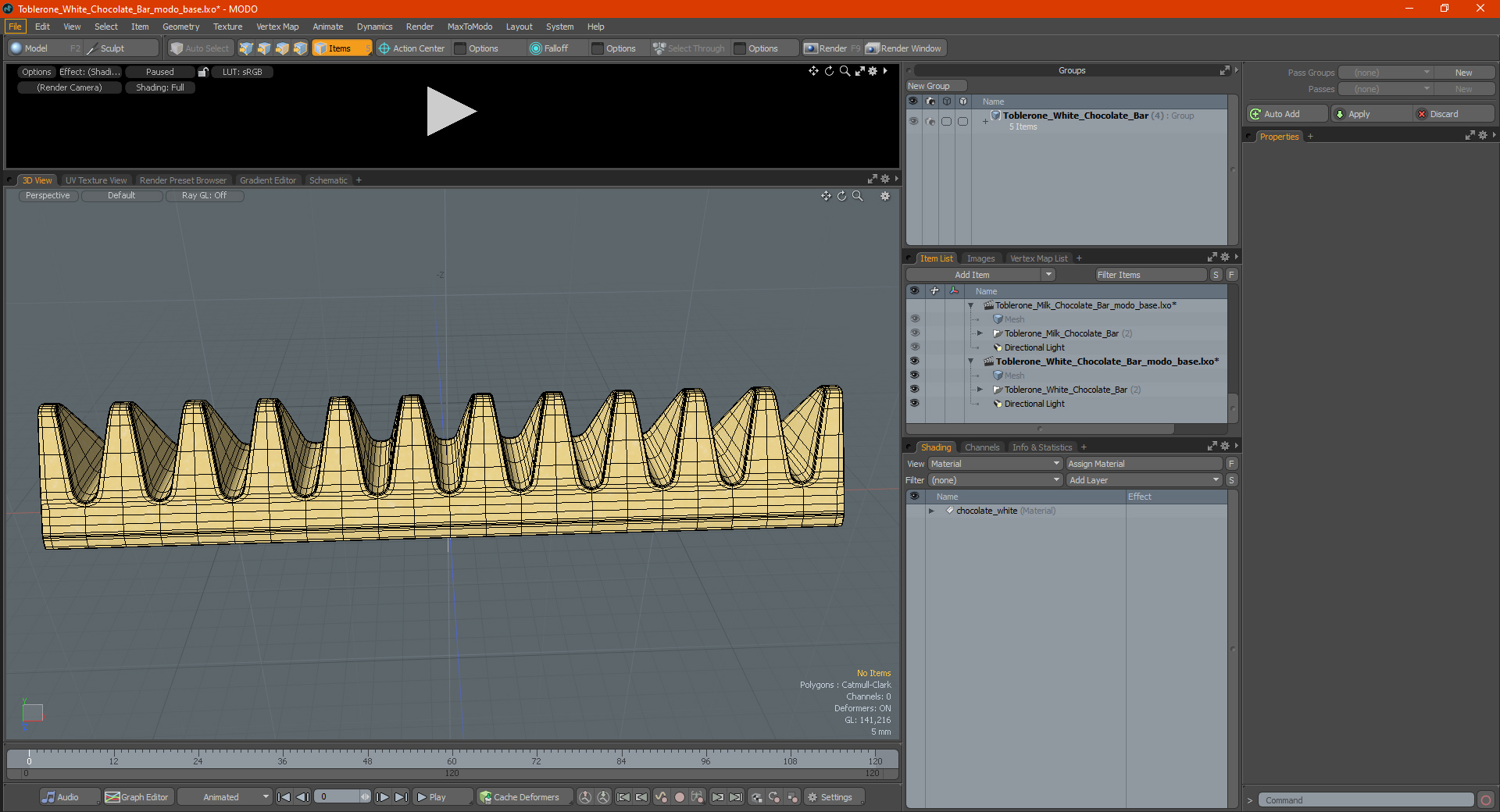
Task: Start the render preview play triangle
Action: click(x=451, y=112)
